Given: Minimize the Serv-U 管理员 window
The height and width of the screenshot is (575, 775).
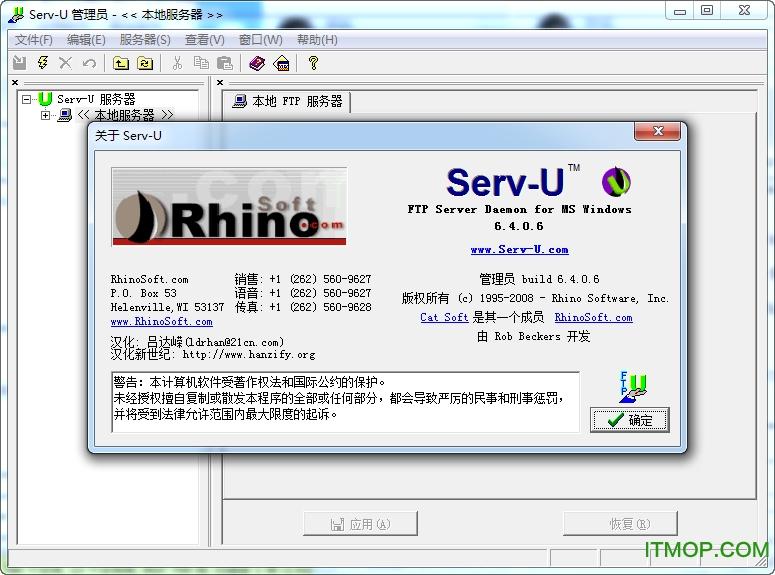Looking at the screenshot, I should (680, 10).
